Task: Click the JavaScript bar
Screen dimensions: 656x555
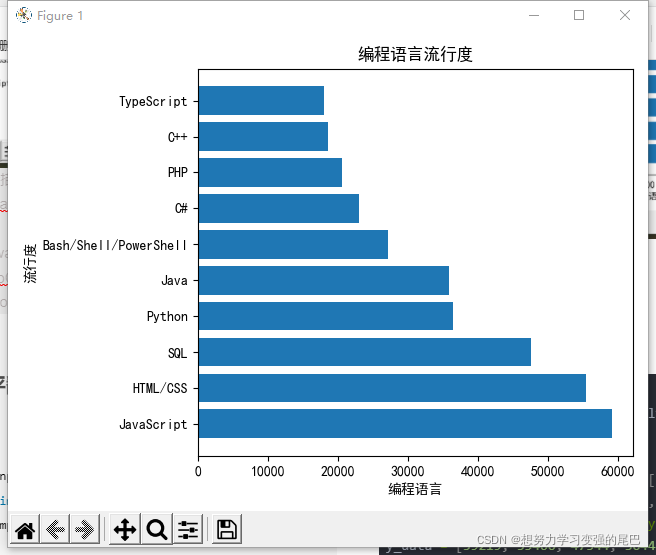Action: [x=405, y=424]
